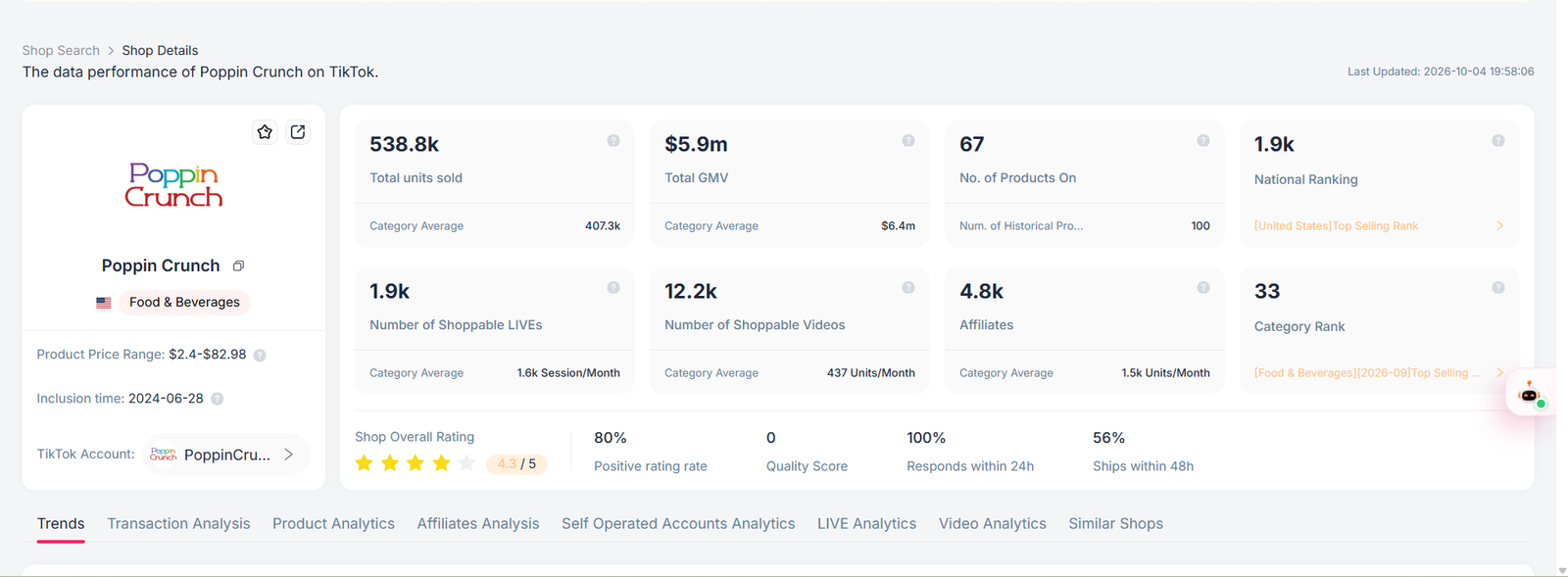Screen dimensions: 1568x577
Task: Open help icon on Shoppable Videos card
Action: [x=908, y=288]
